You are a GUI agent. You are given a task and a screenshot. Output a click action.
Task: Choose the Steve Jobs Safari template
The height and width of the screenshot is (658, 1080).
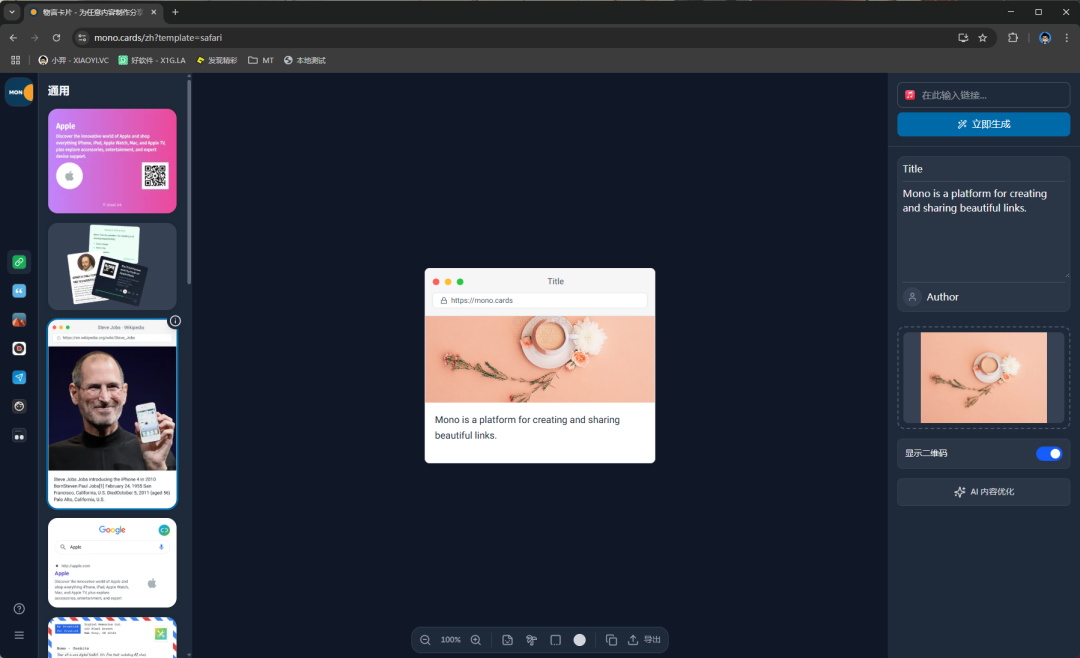pos(112,413)
